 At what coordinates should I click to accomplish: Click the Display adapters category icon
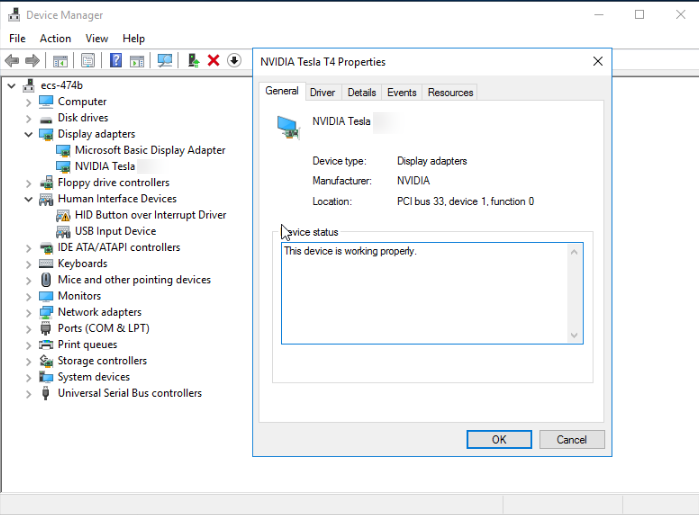(46, 134)
